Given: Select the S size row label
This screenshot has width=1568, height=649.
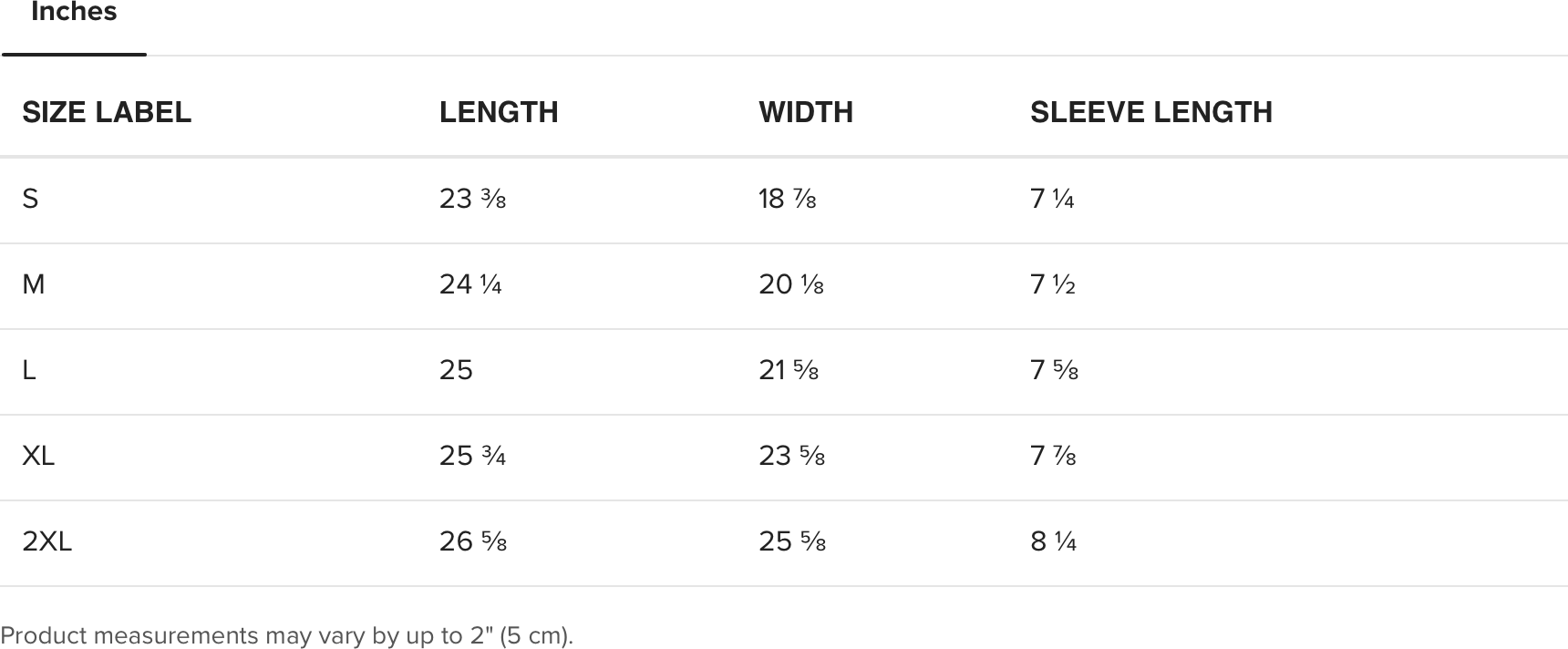Looking at the screenshot, I should (30, 199).
